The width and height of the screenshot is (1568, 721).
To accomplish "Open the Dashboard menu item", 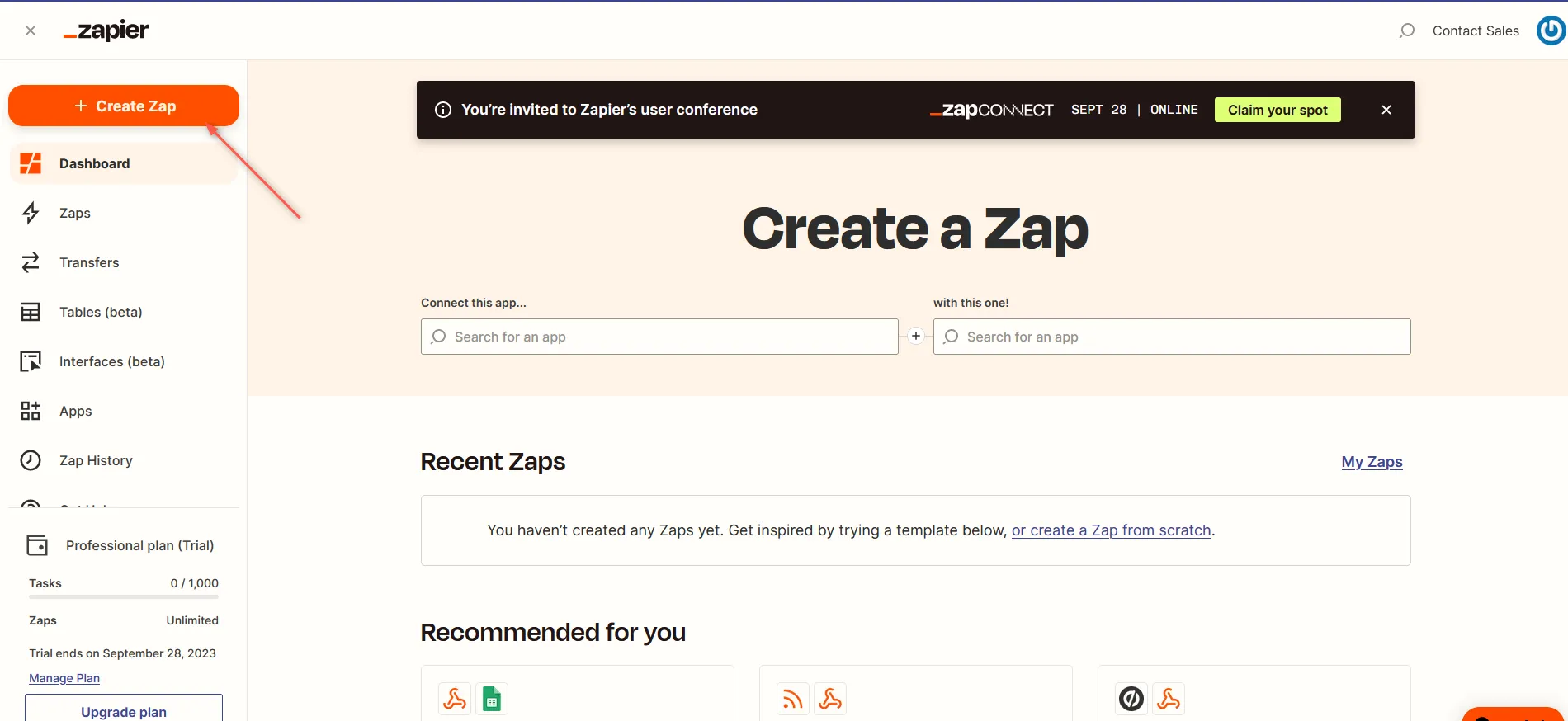I will (x=124, y=163).
